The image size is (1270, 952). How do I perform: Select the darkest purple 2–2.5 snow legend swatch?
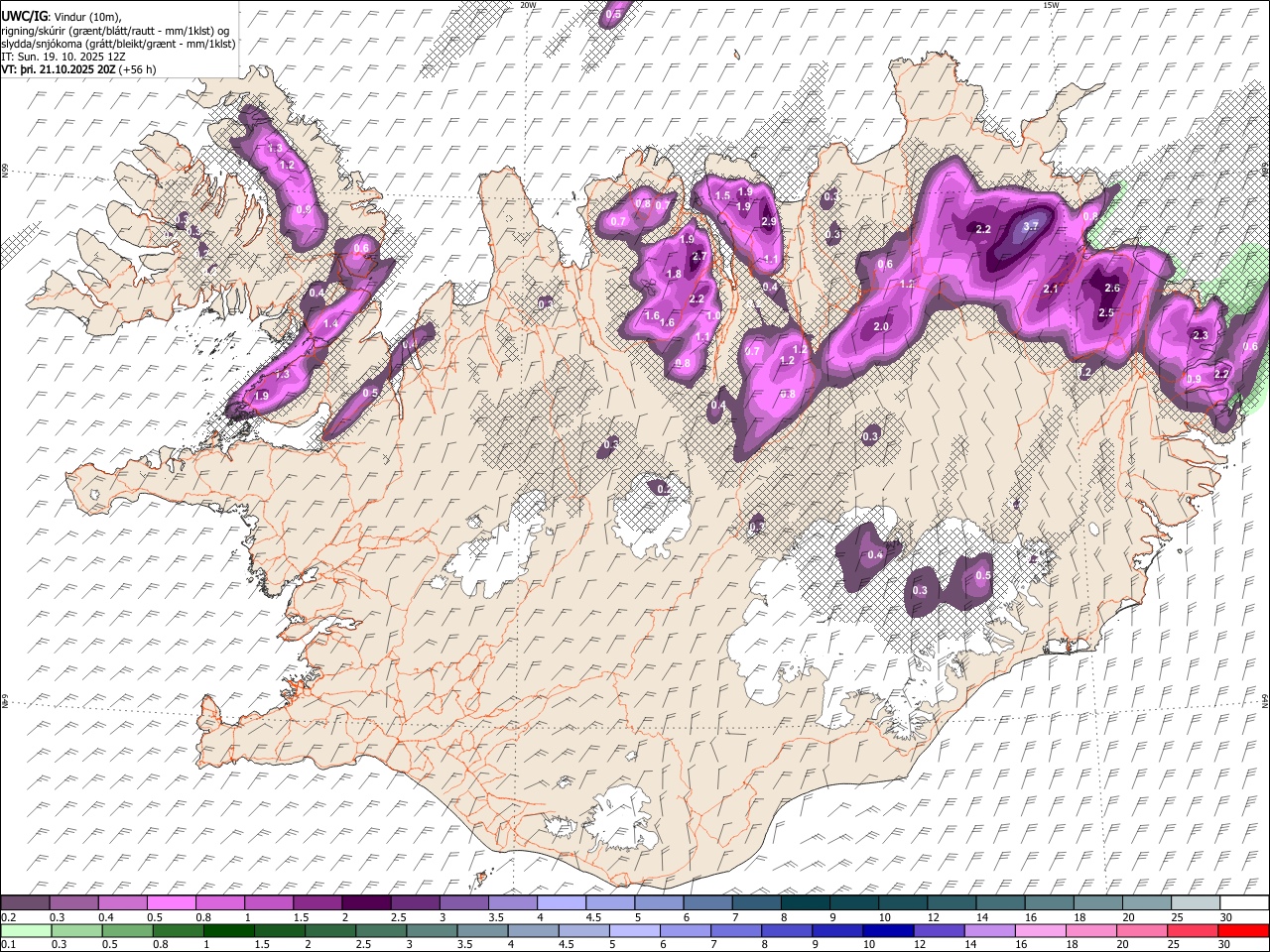pyautogui.click(x=366, y=903)
